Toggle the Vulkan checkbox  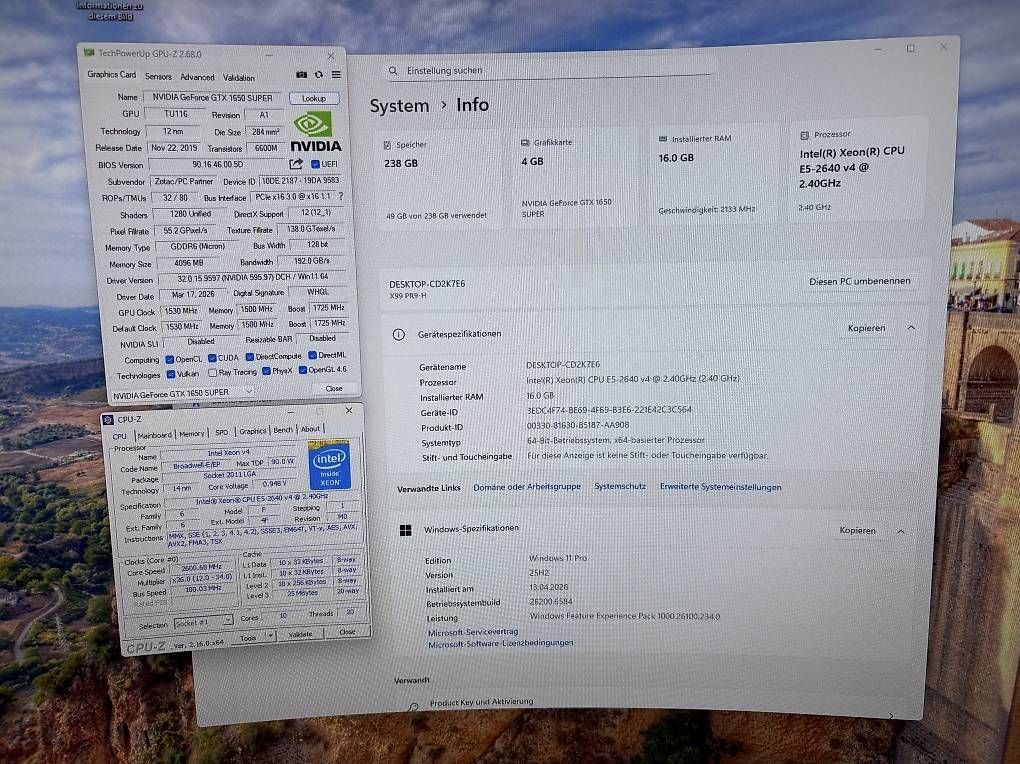171,374
